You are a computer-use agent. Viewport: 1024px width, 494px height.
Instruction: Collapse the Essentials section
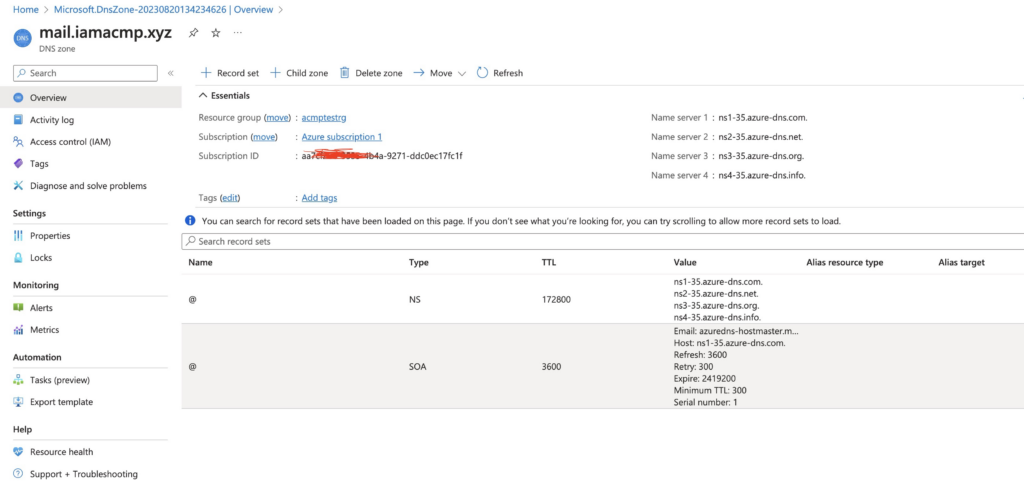(225, 95)
